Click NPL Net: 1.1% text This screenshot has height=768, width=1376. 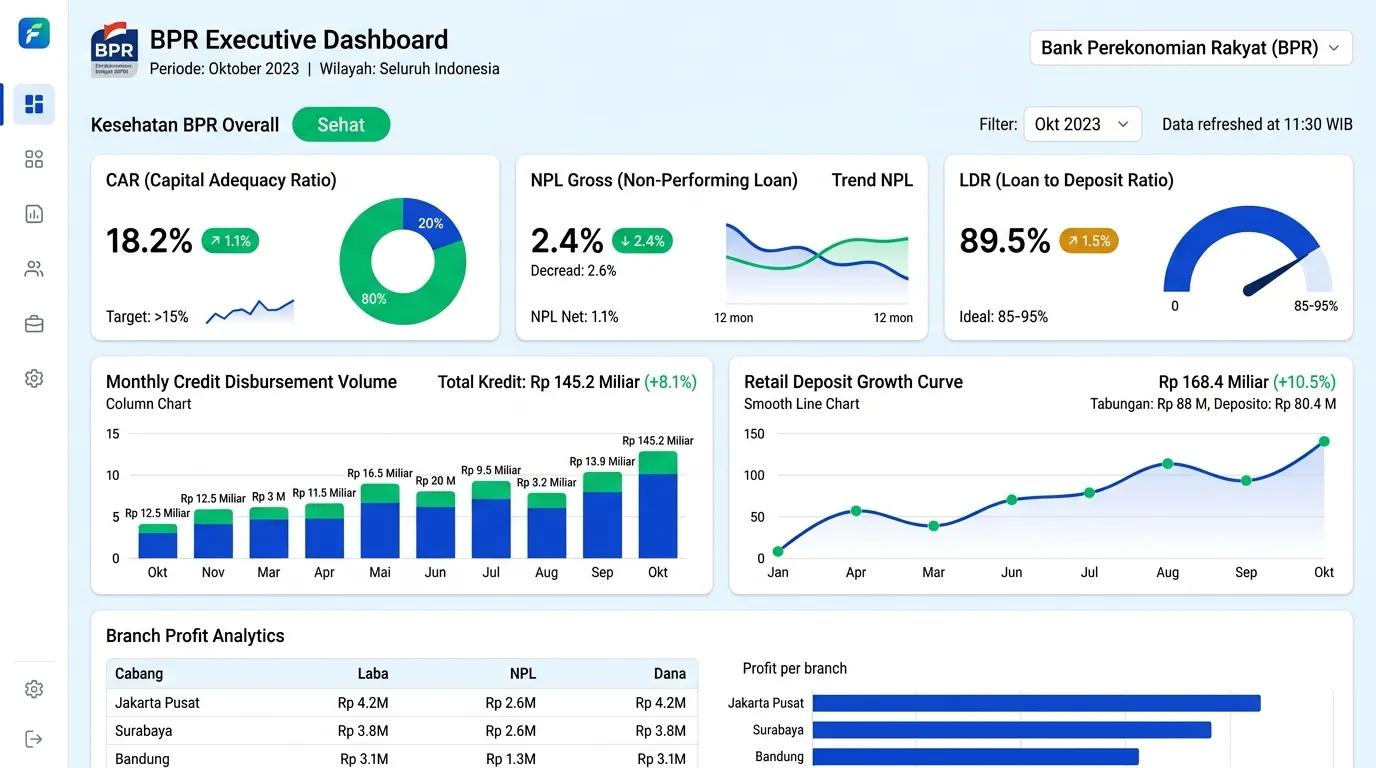pyautogui.click(x=575, y=317)
